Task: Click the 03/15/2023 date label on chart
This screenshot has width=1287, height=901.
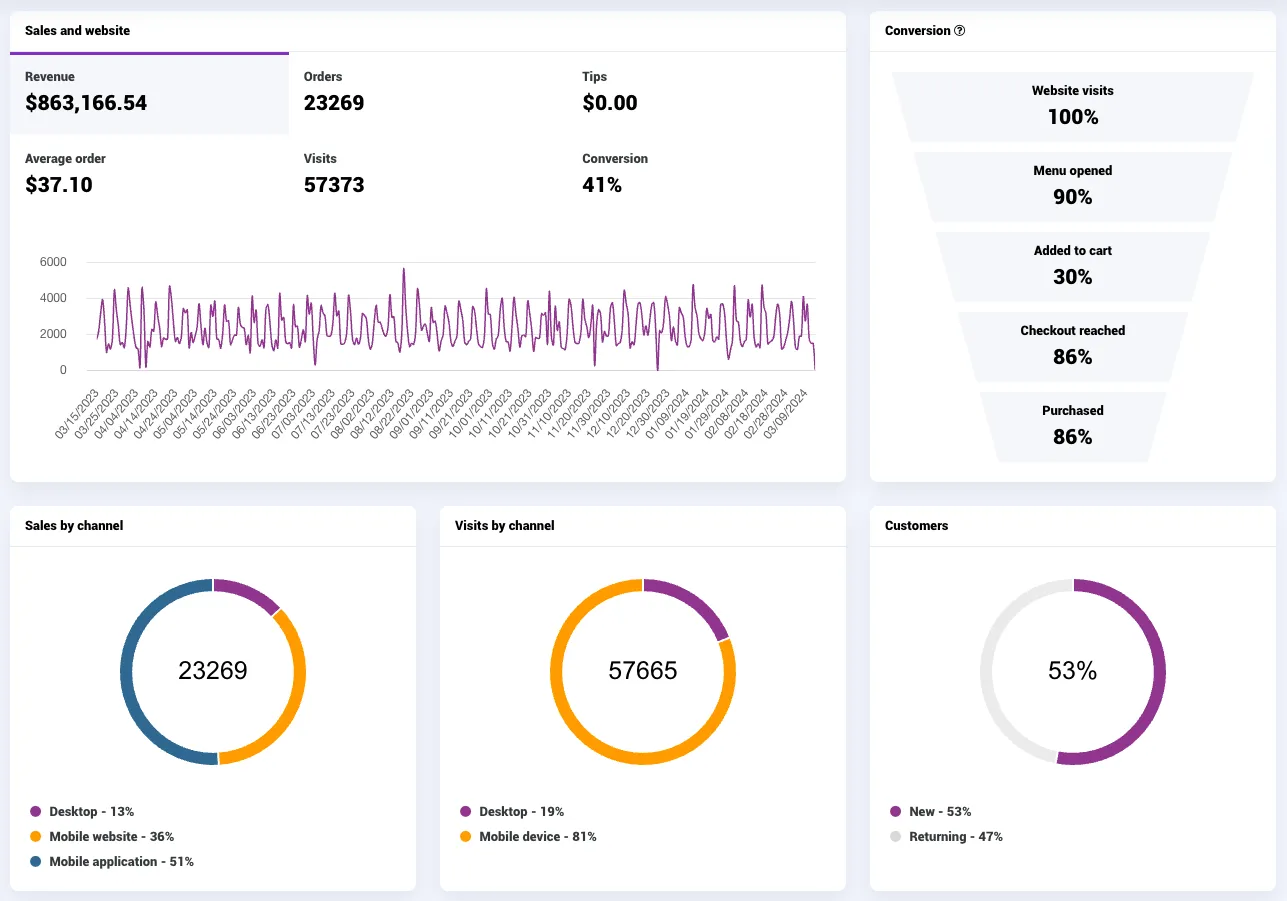Action: 76,414
